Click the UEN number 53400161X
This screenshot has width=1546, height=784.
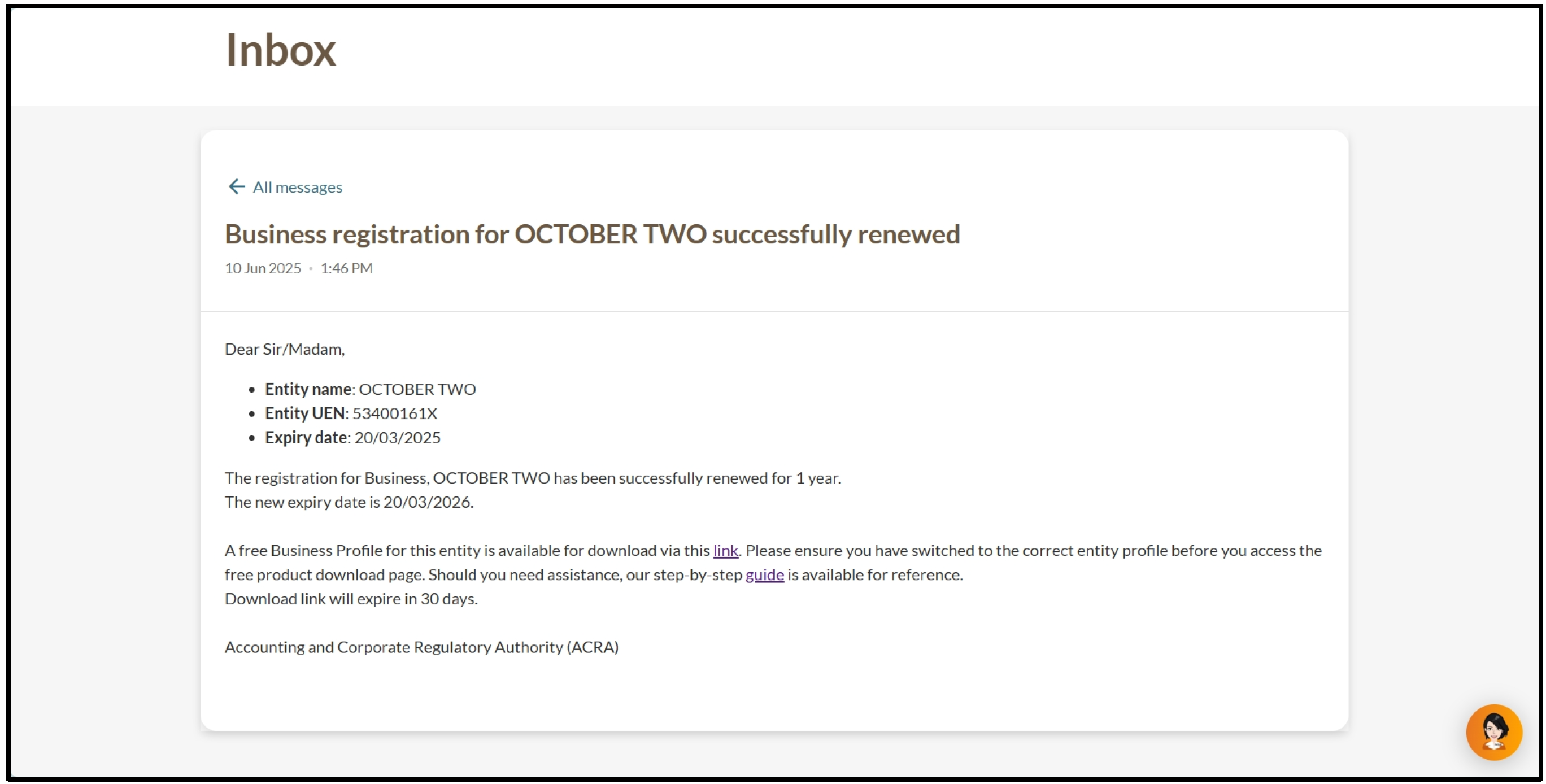tap(394, 413)
